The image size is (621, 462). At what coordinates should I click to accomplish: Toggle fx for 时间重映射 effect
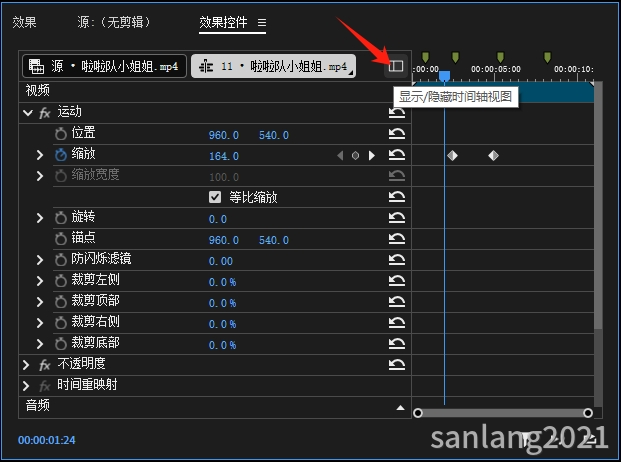click(x=44, y=386)
